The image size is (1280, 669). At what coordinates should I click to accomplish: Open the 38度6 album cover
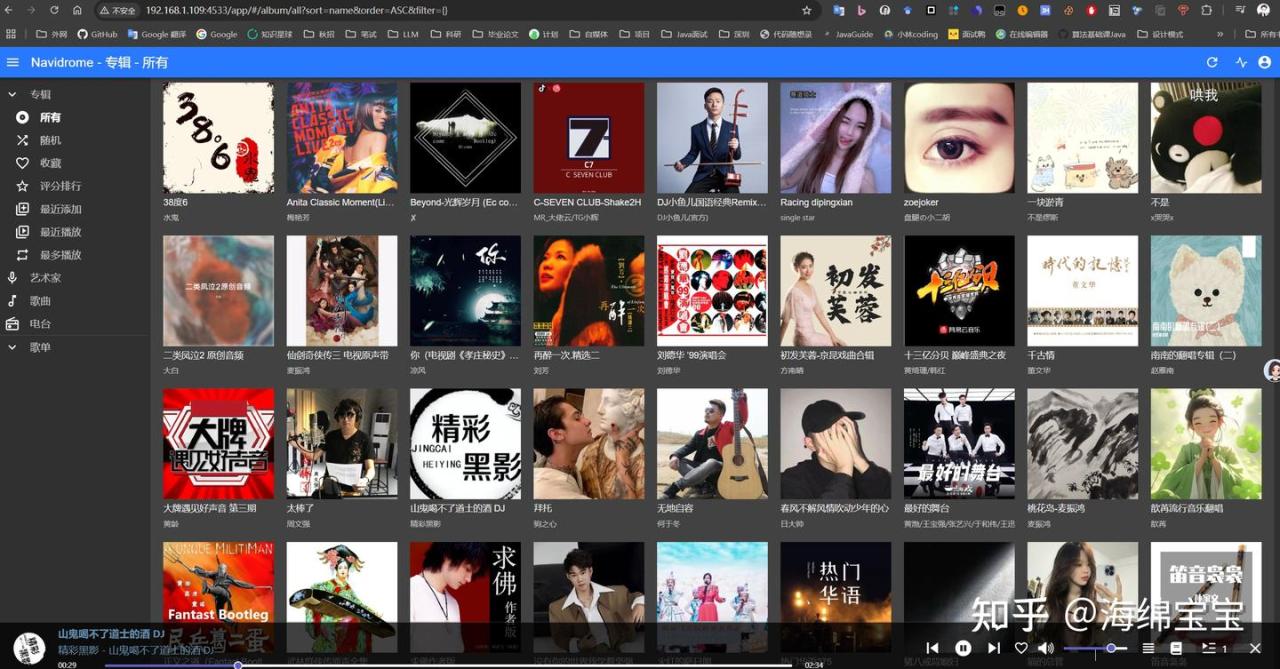218,138
